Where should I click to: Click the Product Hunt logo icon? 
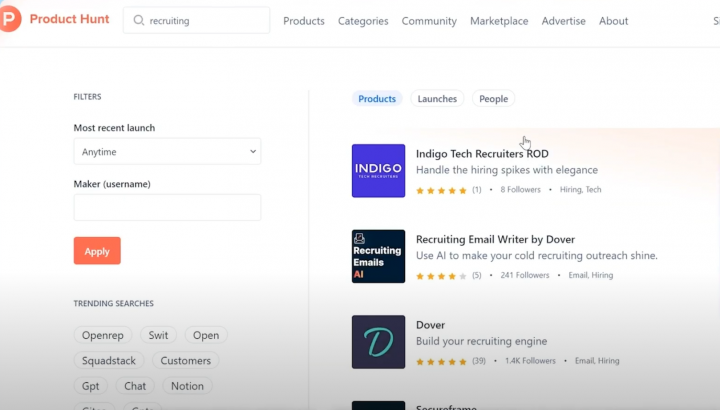coord(9,20)
